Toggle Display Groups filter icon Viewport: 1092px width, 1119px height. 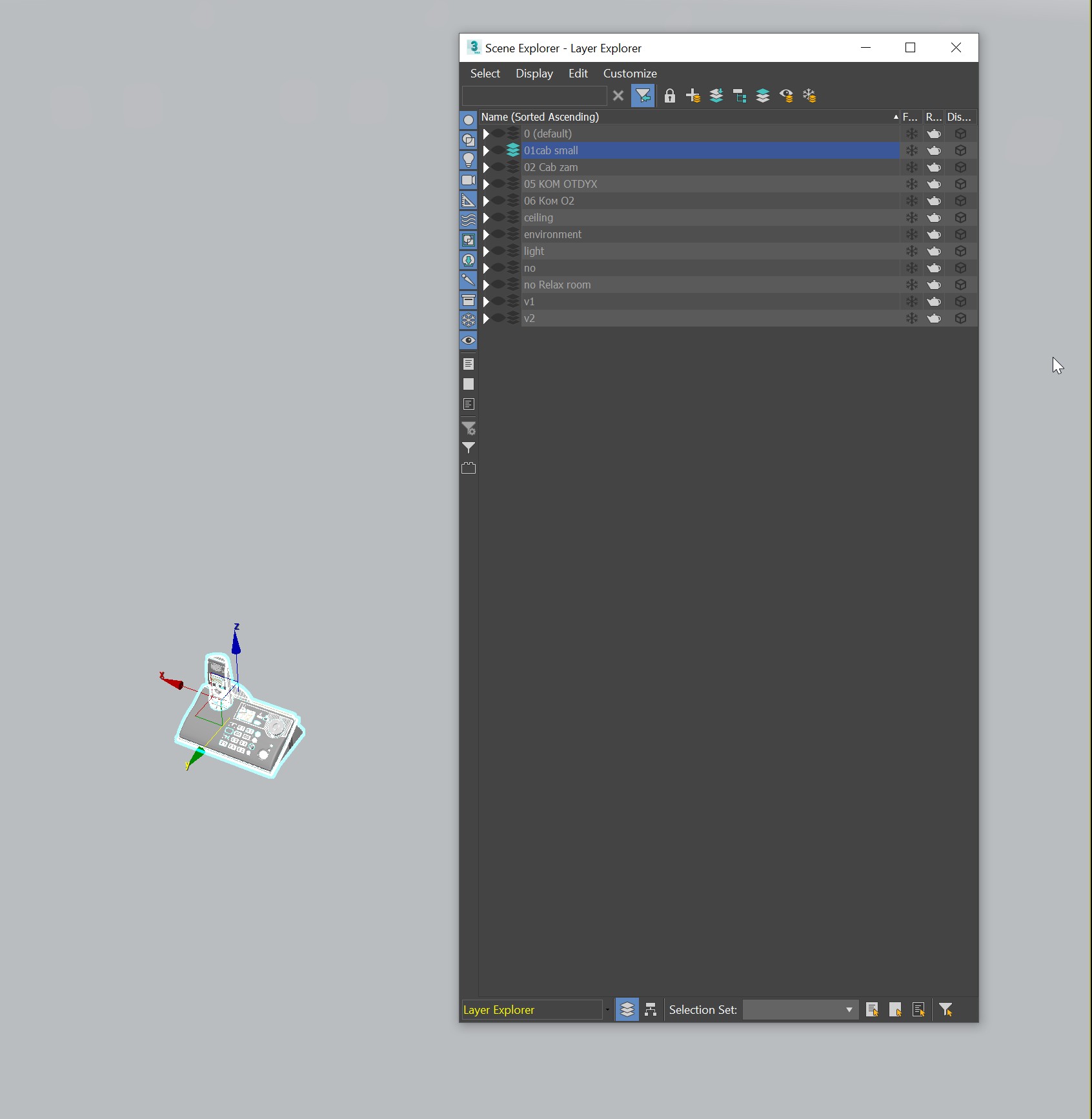click(x=469, y=240)
